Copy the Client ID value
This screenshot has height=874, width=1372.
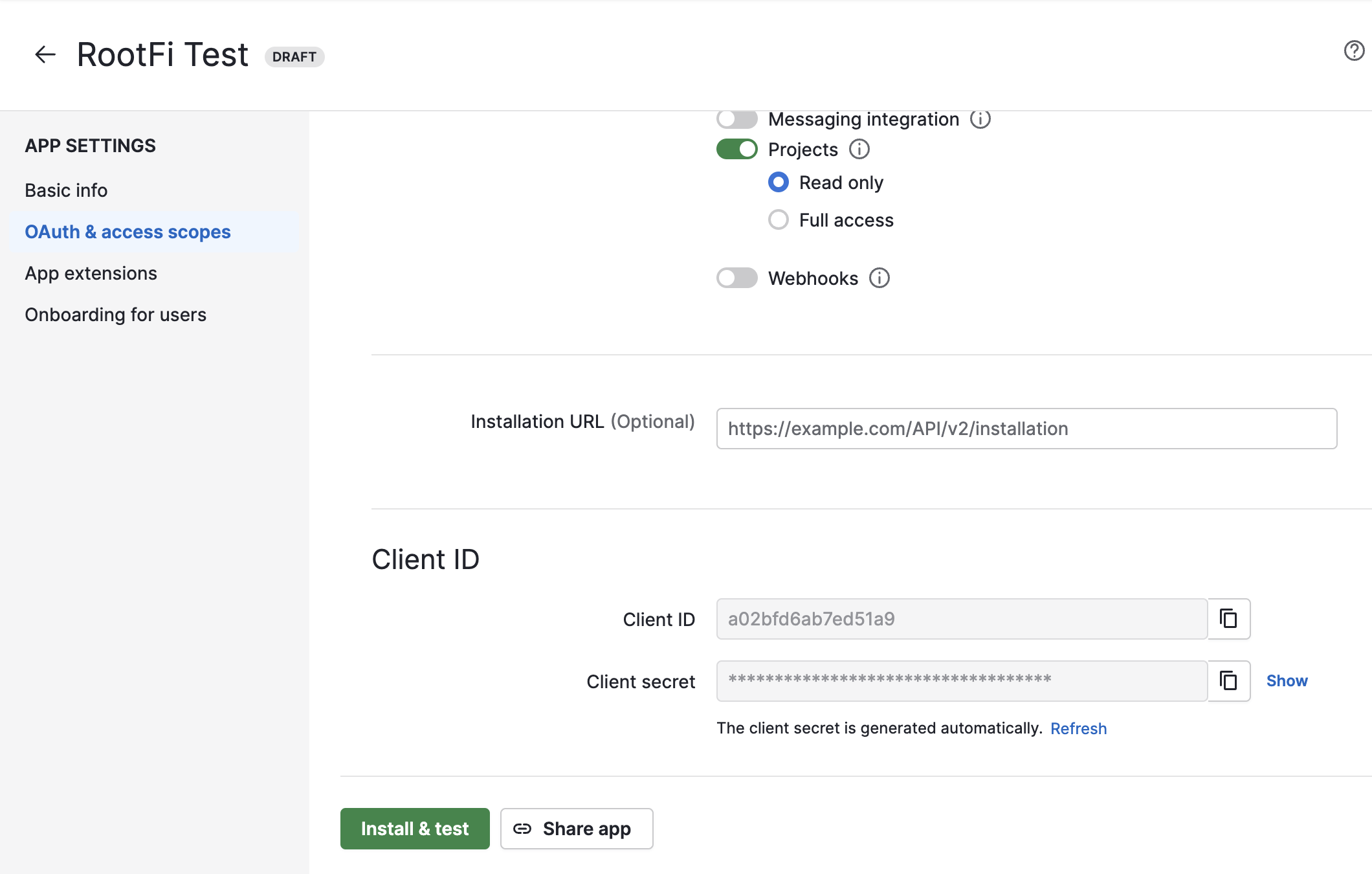tap(1228, 619)
